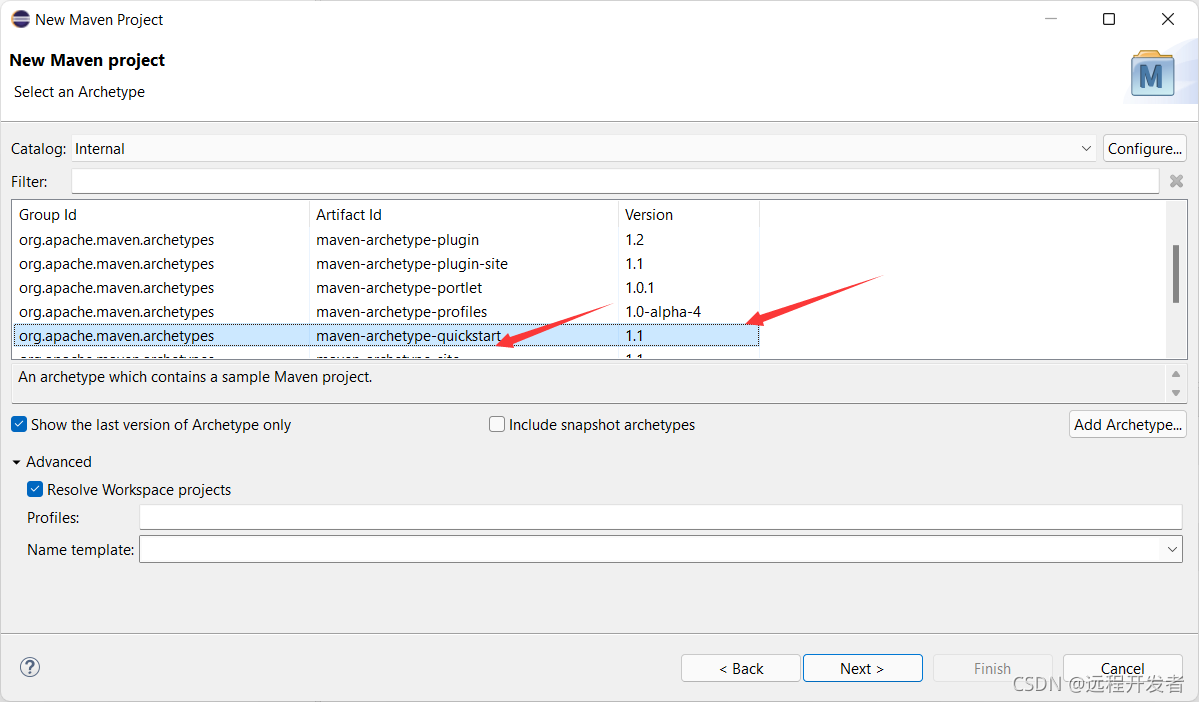Go back with the < Back button
This screenshot has width=1199, height=702.
[740, 668]
